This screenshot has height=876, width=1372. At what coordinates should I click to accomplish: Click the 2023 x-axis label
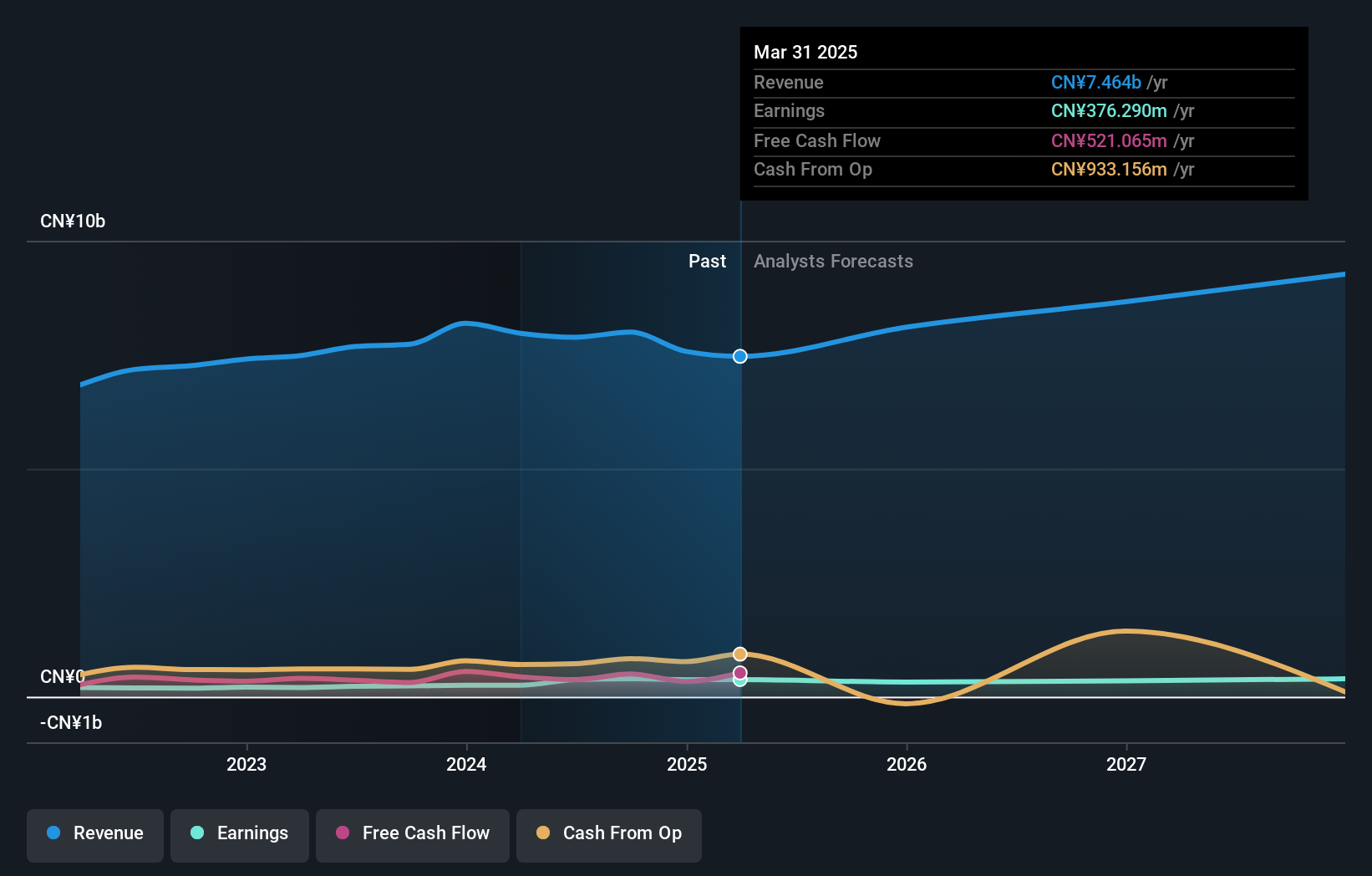coord(246,764)
